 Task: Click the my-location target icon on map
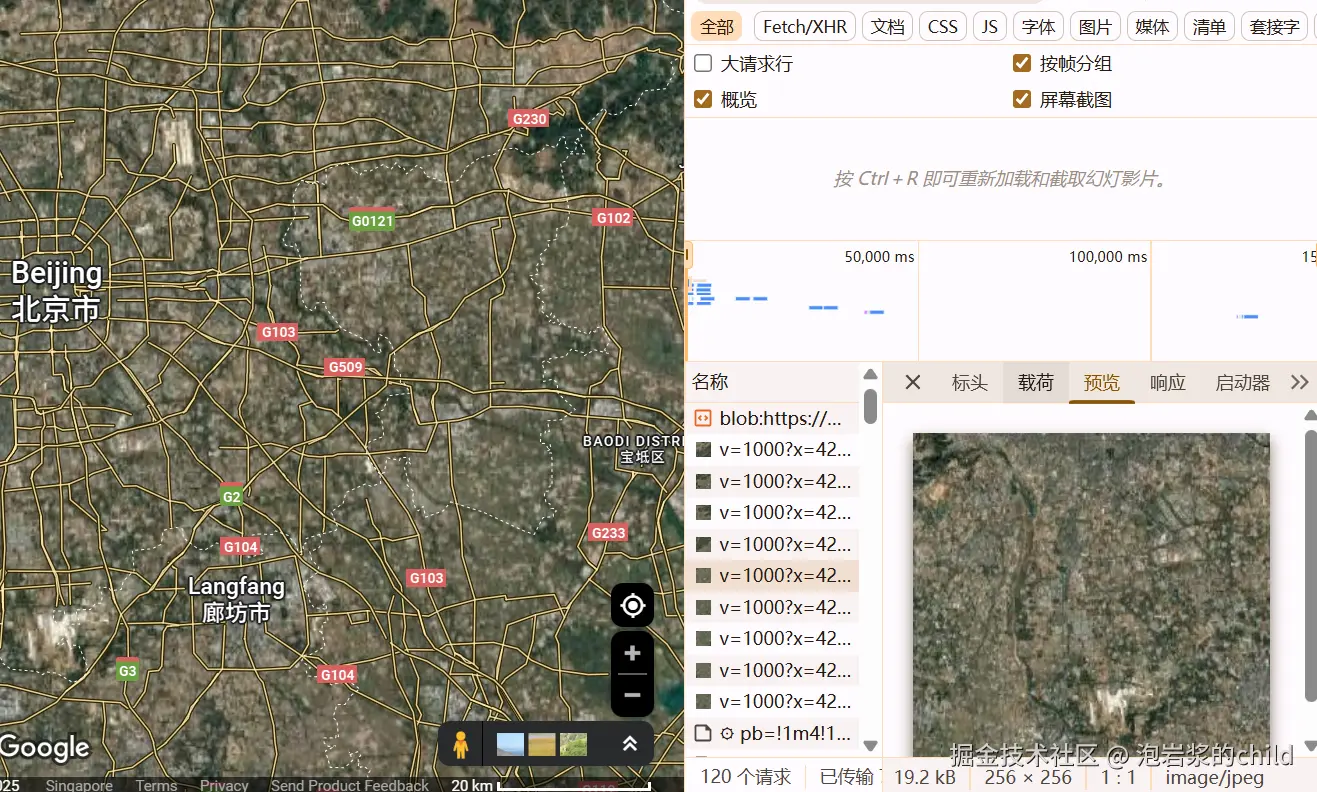632,605
